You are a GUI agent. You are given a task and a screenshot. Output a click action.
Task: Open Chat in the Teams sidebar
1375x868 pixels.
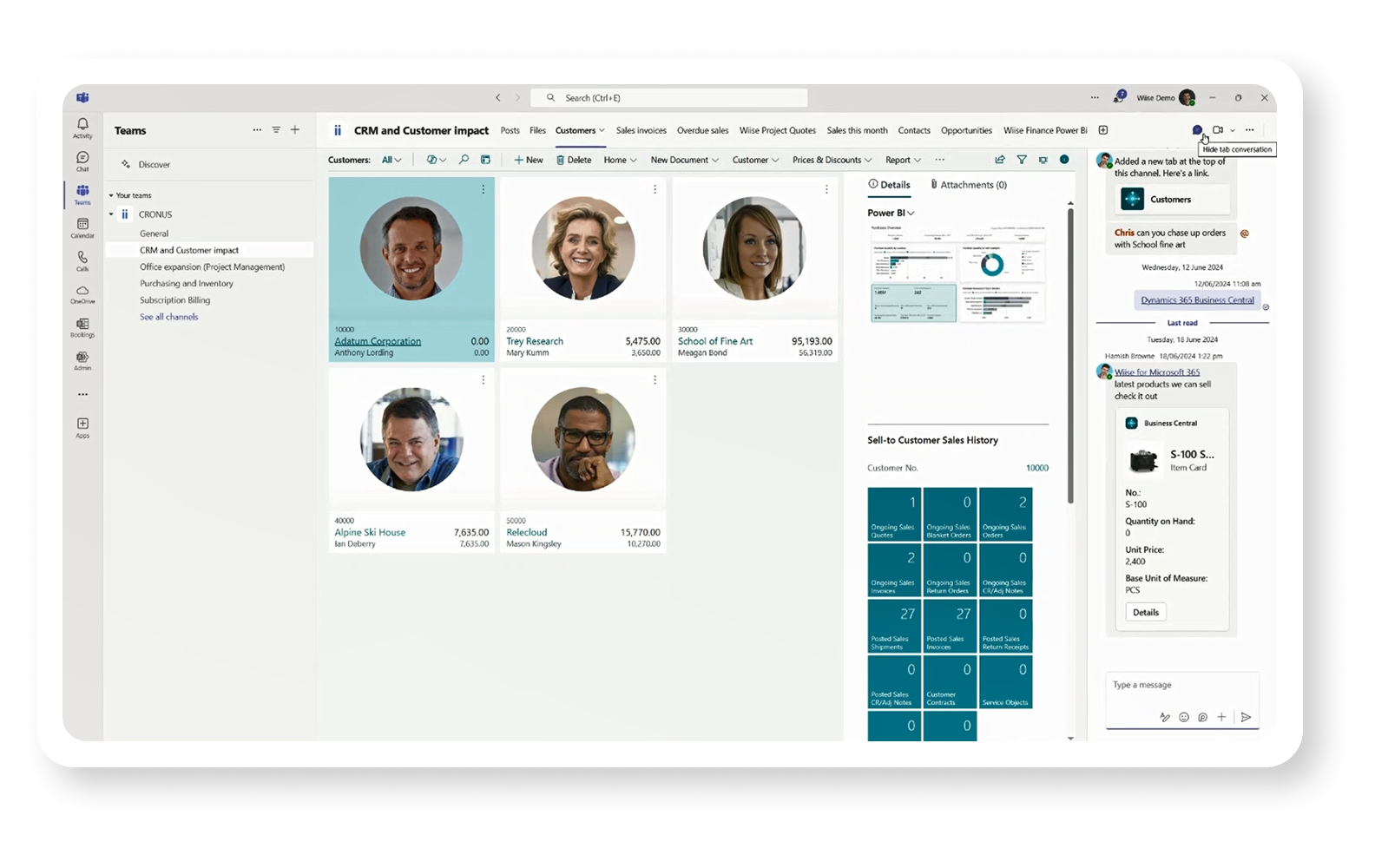(82, 161)
